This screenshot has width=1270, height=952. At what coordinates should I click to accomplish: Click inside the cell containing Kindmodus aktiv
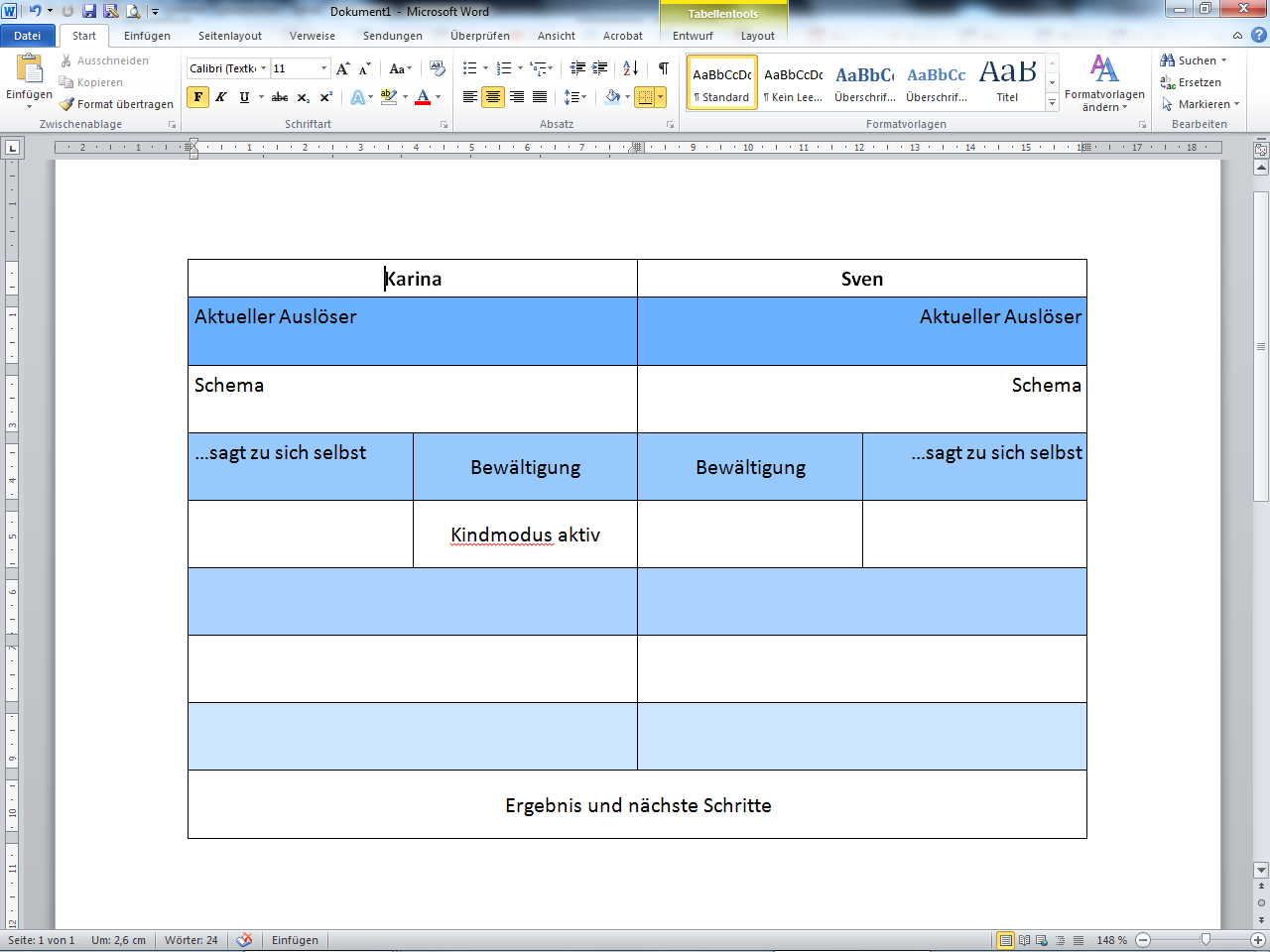point(526,535)
